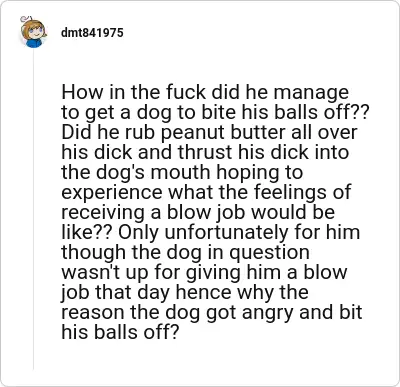The width and height of the screenshot is (400, 387).
Task: Click the line starting "to get a dog"
Action: [215, 112]
